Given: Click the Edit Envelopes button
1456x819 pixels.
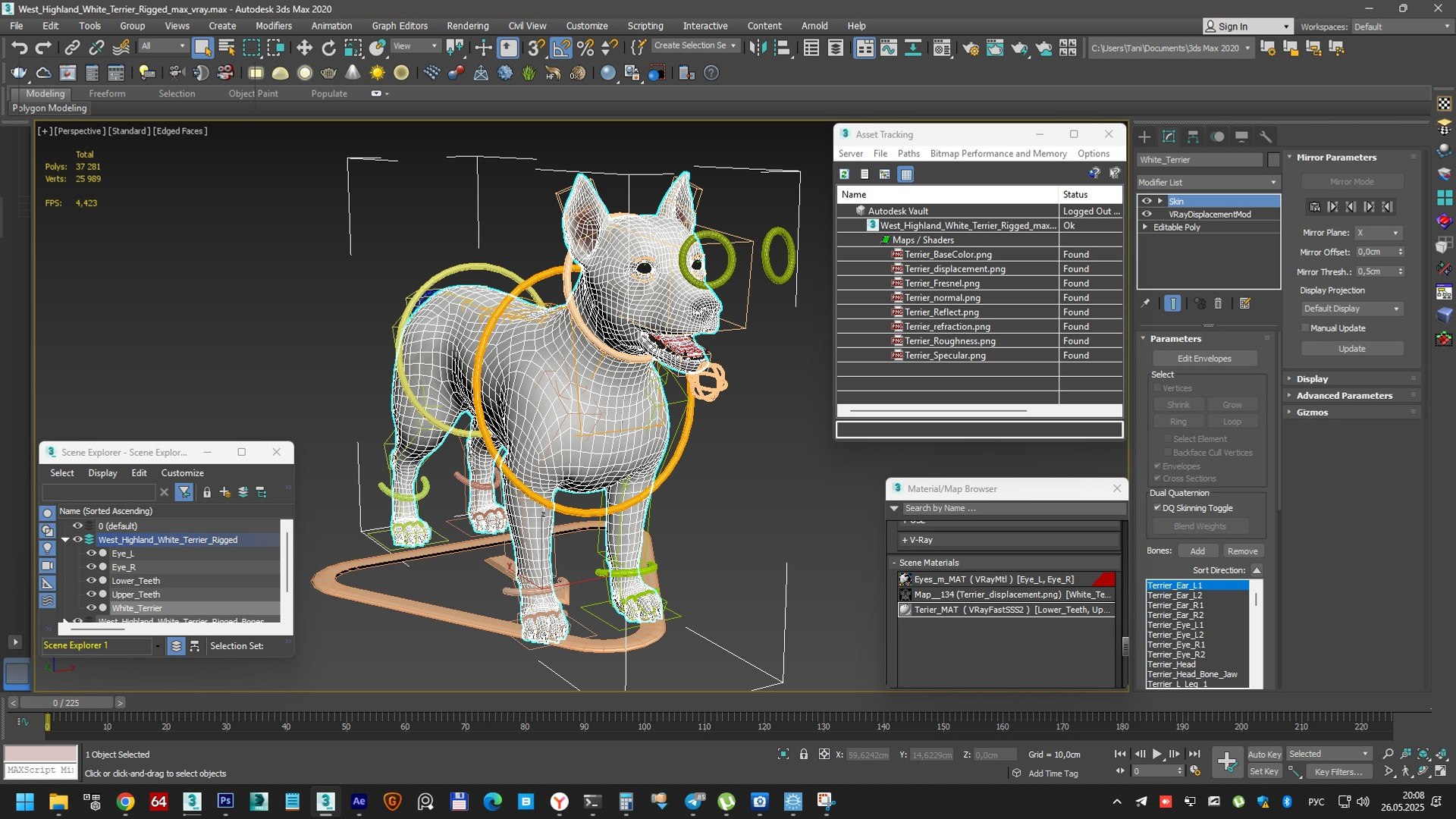Looking at the screenshot, I should point(1204,358).
